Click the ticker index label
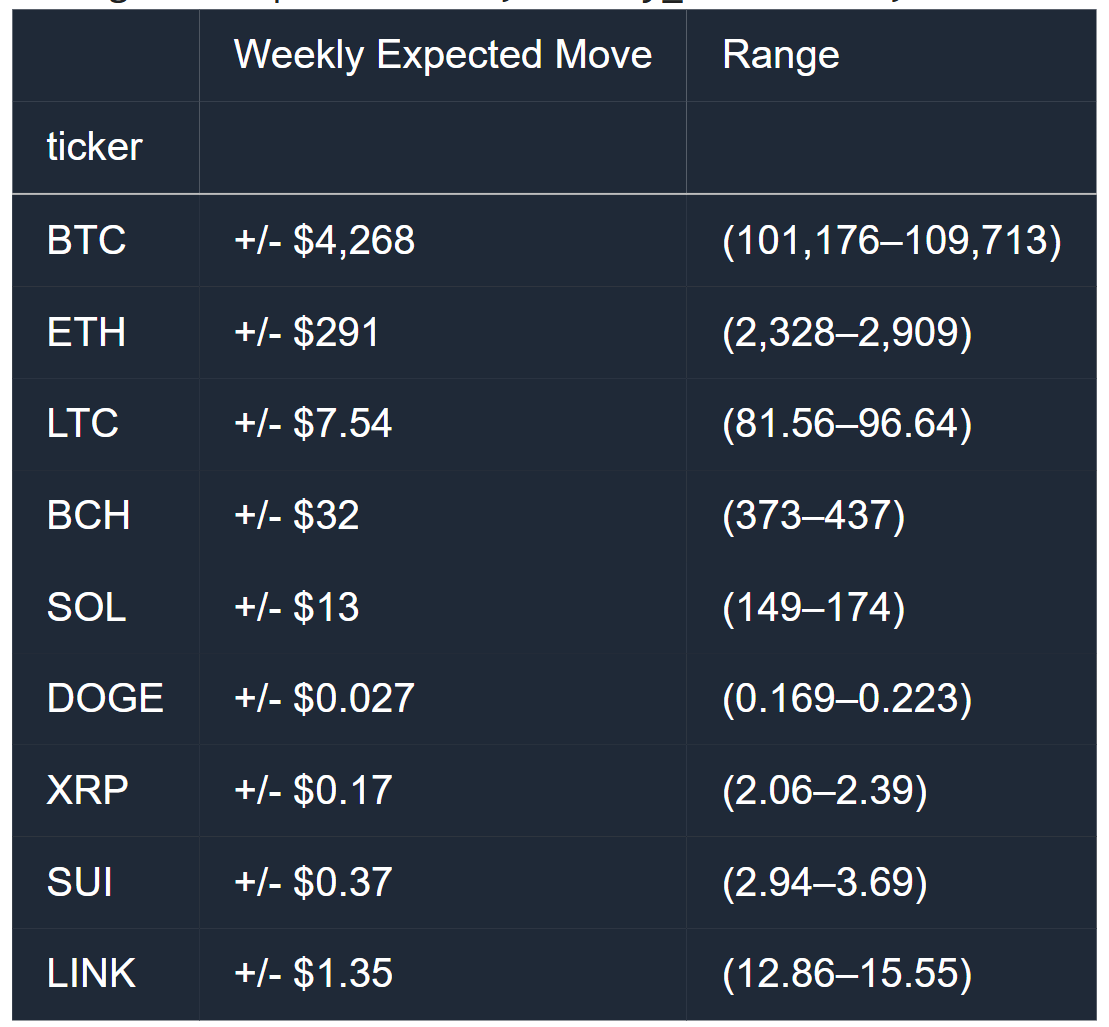This screenshot has width=1109, height=1027. pyautogui.click(x=94, y=147)
